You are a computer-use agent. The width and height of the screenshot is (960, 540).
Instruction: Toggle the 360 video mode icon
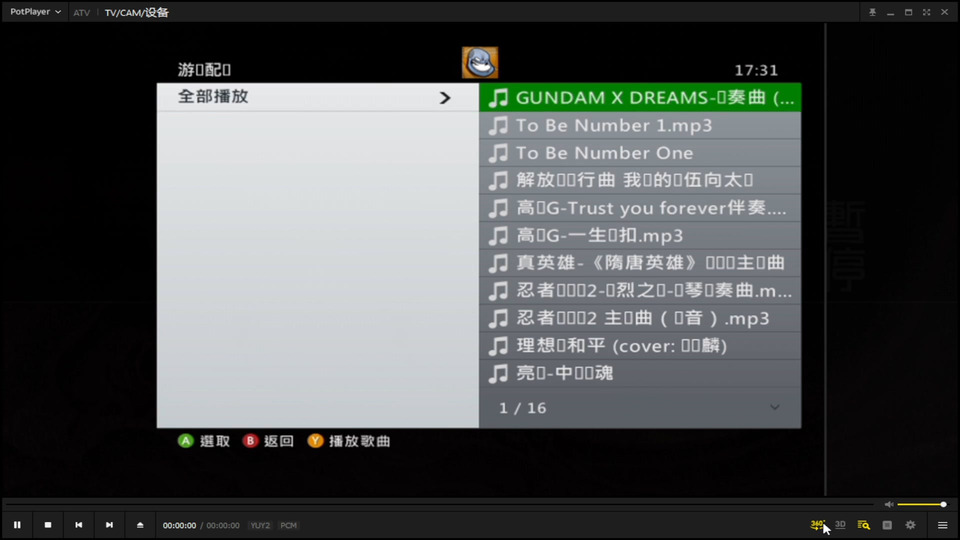point(817,525)
